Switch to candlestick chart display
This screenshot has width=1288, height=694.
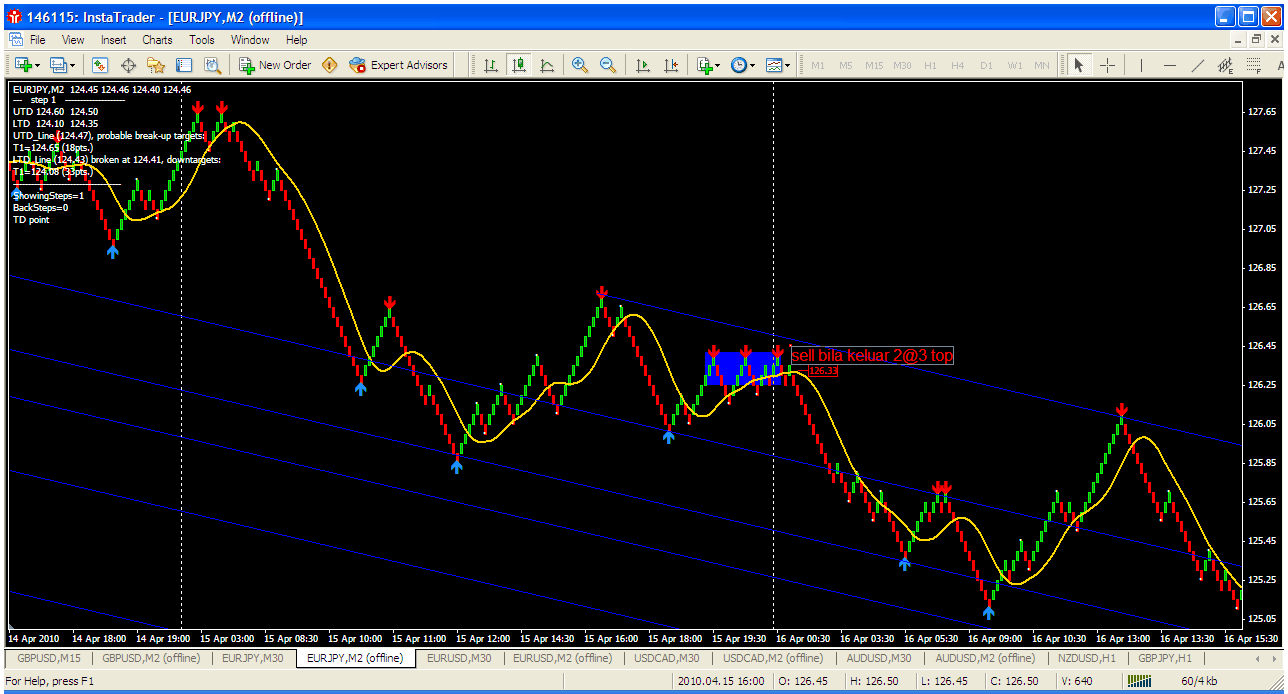tap(519, 65)
